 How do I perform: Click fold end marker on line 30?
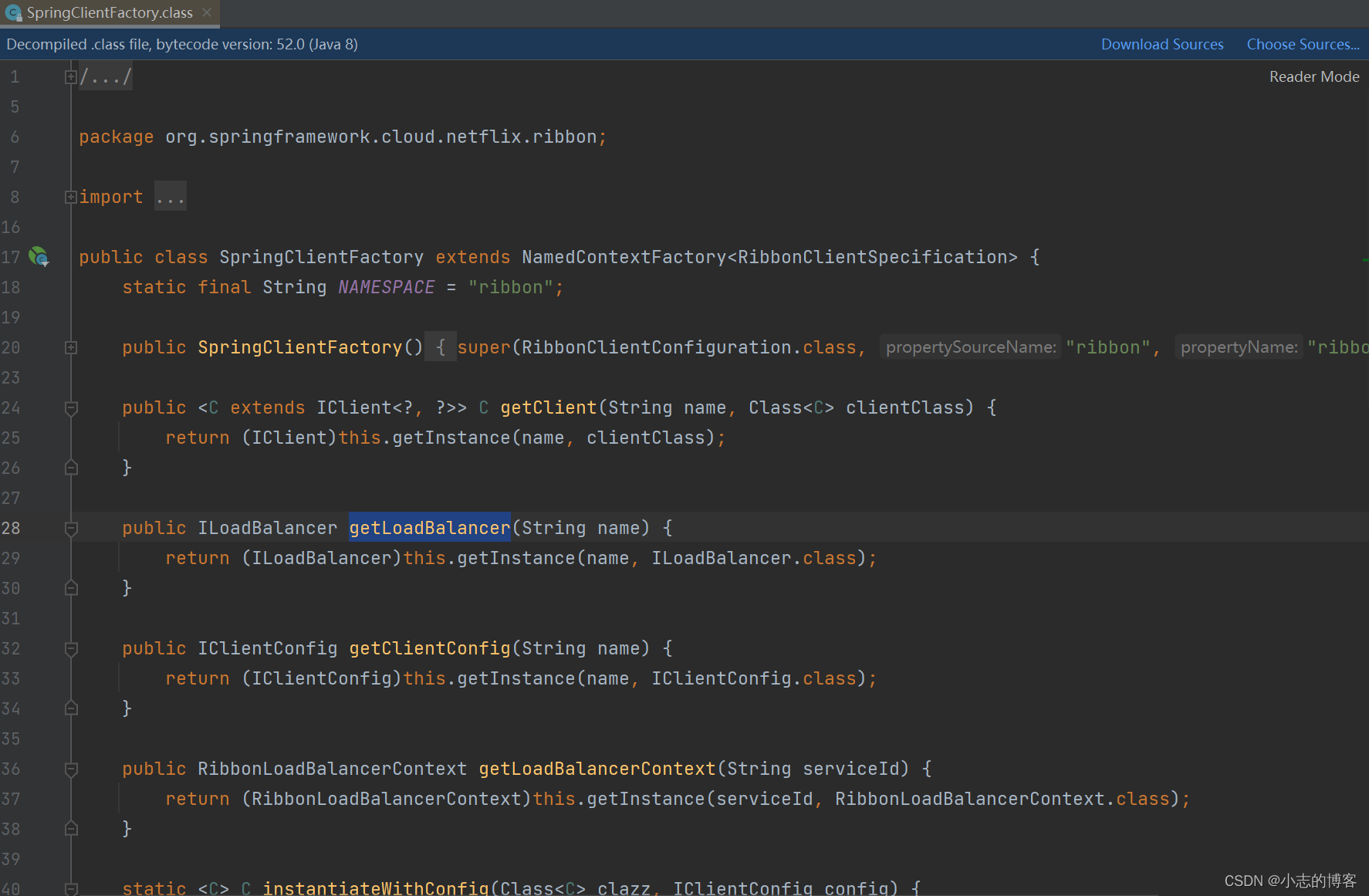point(71,588)
